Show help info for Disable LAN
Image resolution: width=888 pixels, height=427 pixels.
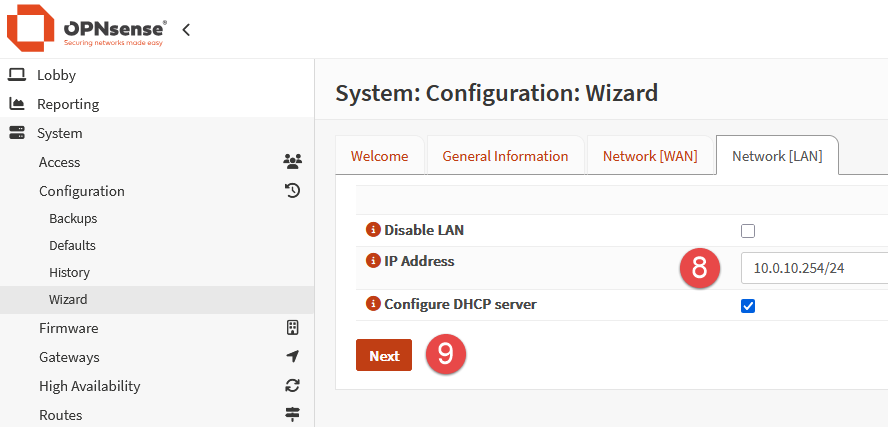click(x=374, y=230)
